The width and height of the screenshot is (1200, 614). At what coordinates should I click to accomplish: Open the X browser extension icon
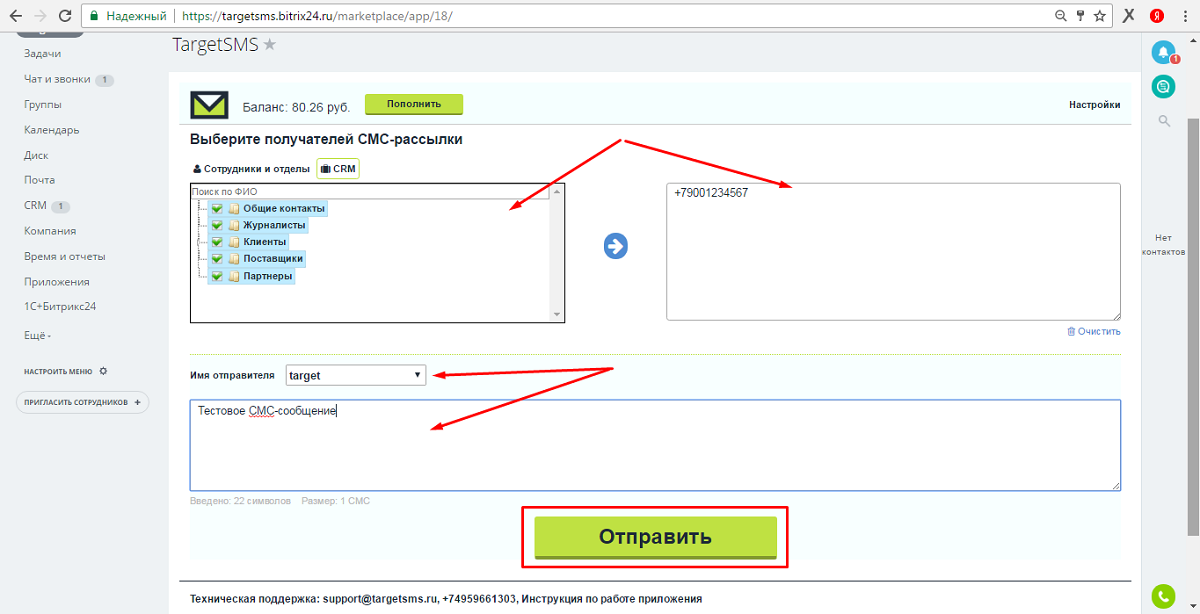pos(1128,16)
